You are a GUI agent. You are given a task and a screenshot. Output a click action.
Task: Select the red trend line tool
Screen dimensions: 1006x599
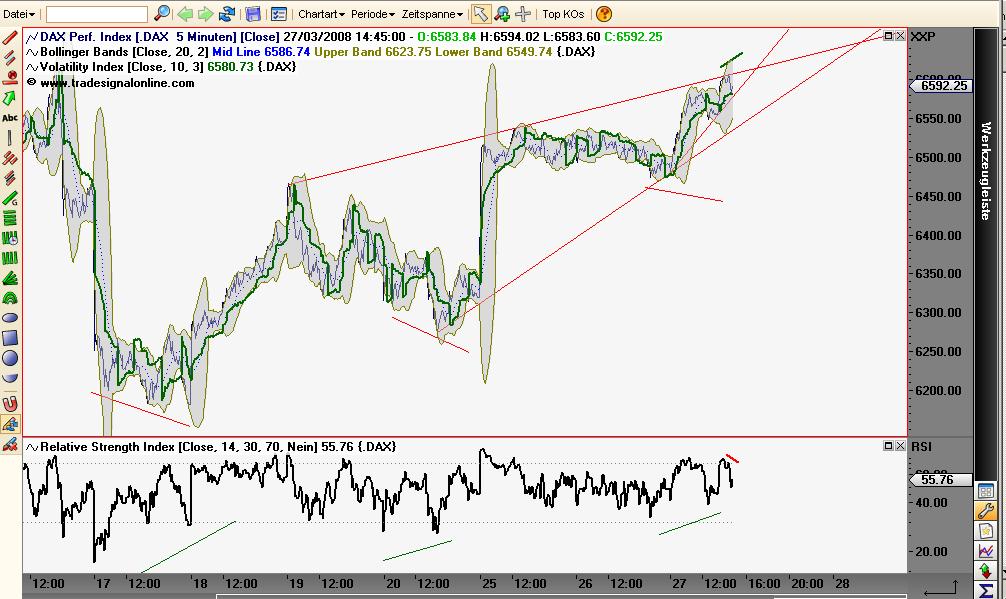click(x=10, y=38)
